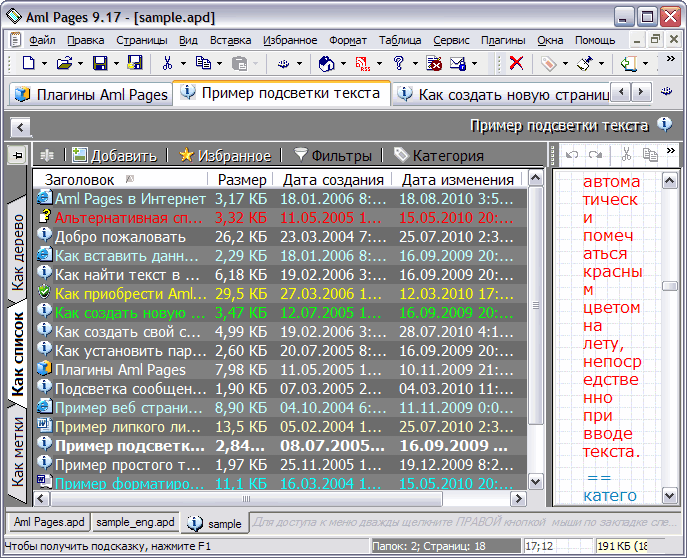The width and height of the screenshot is (687, 558).
Task: Select the Как дерево vertical tab
Action: pyautogui.click(x=17, y=251)
